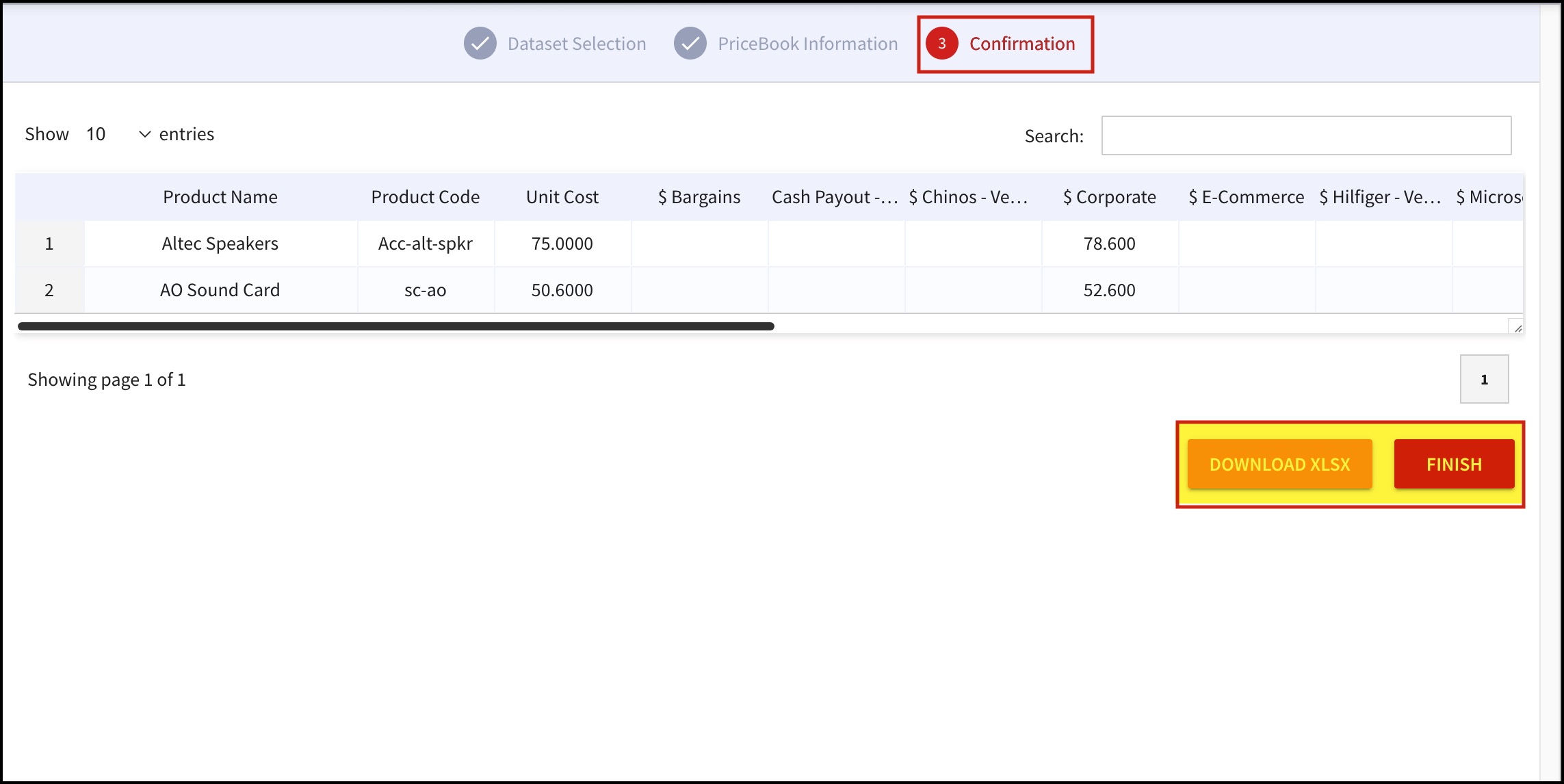Screen dimensions: 1564x784
Task: Sort by Product Name column header
Action: coord(220,197)
